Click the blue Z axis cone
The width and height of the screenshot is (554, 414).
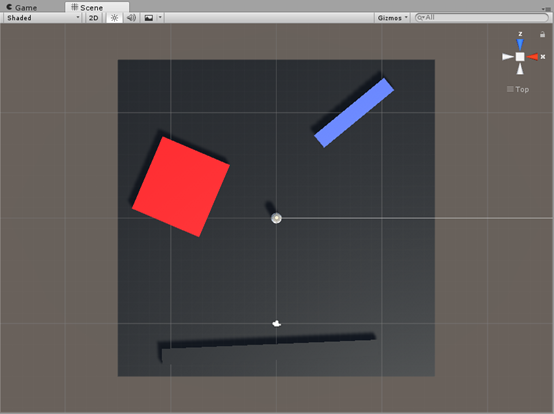coord(520,45)
